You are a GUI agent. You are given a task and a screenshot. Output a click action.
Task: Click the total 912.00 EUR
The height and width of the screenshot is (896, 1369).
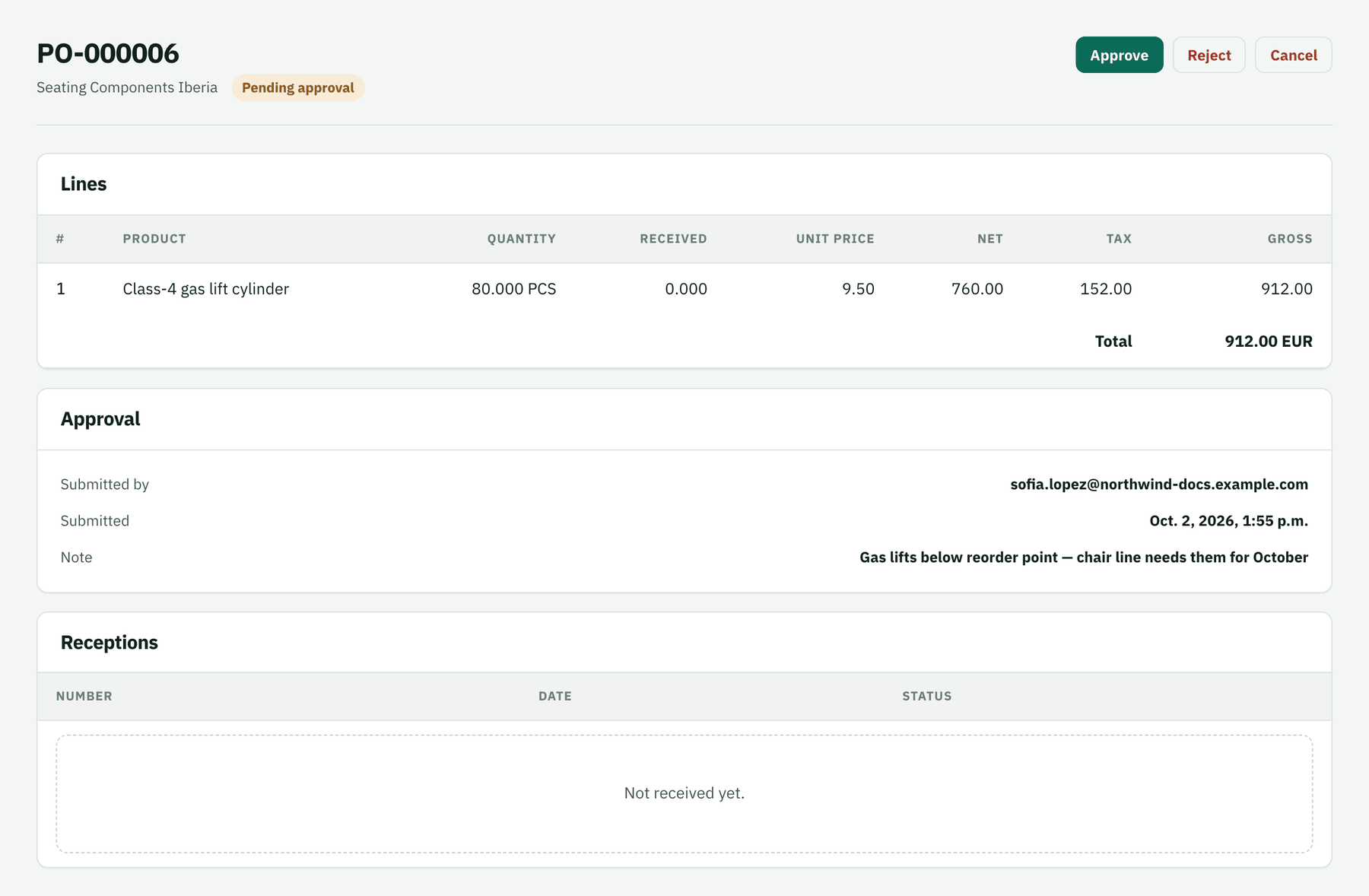pyautogui.click(x=1269, y=342)
